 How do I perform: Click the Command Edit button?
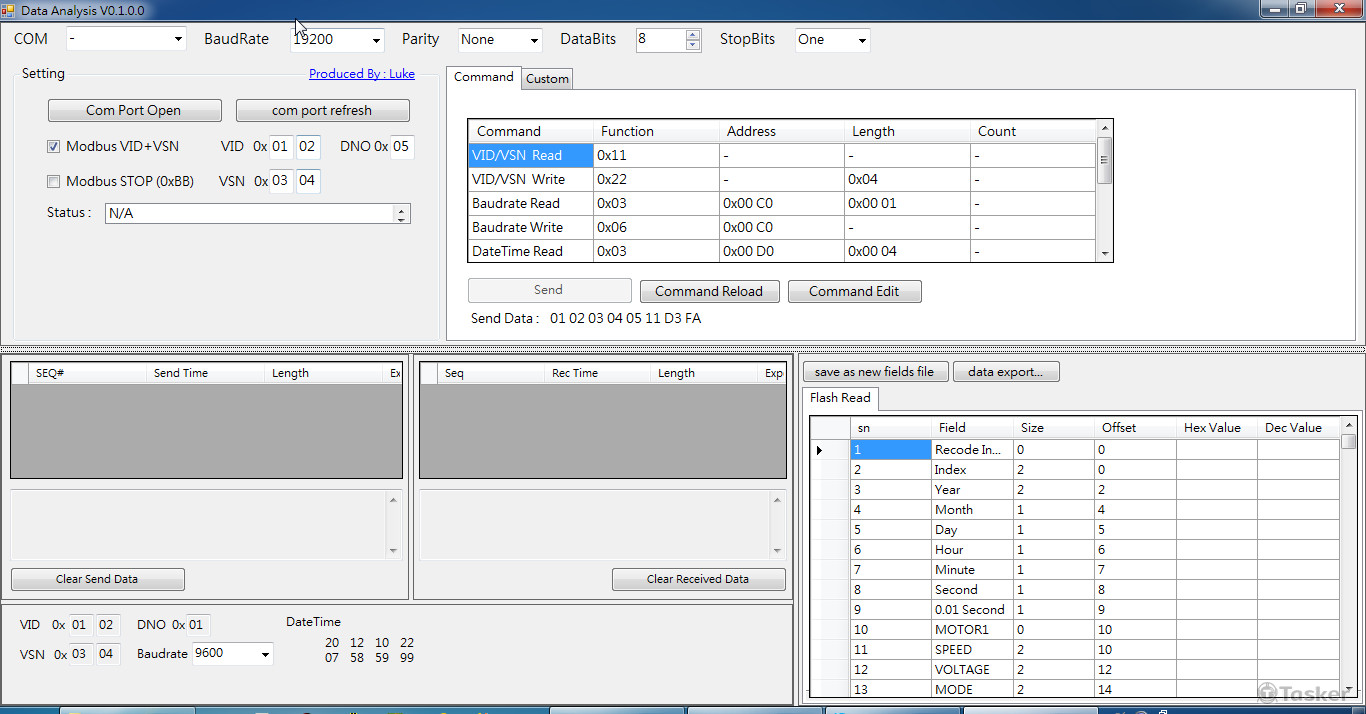pos(854,291)
